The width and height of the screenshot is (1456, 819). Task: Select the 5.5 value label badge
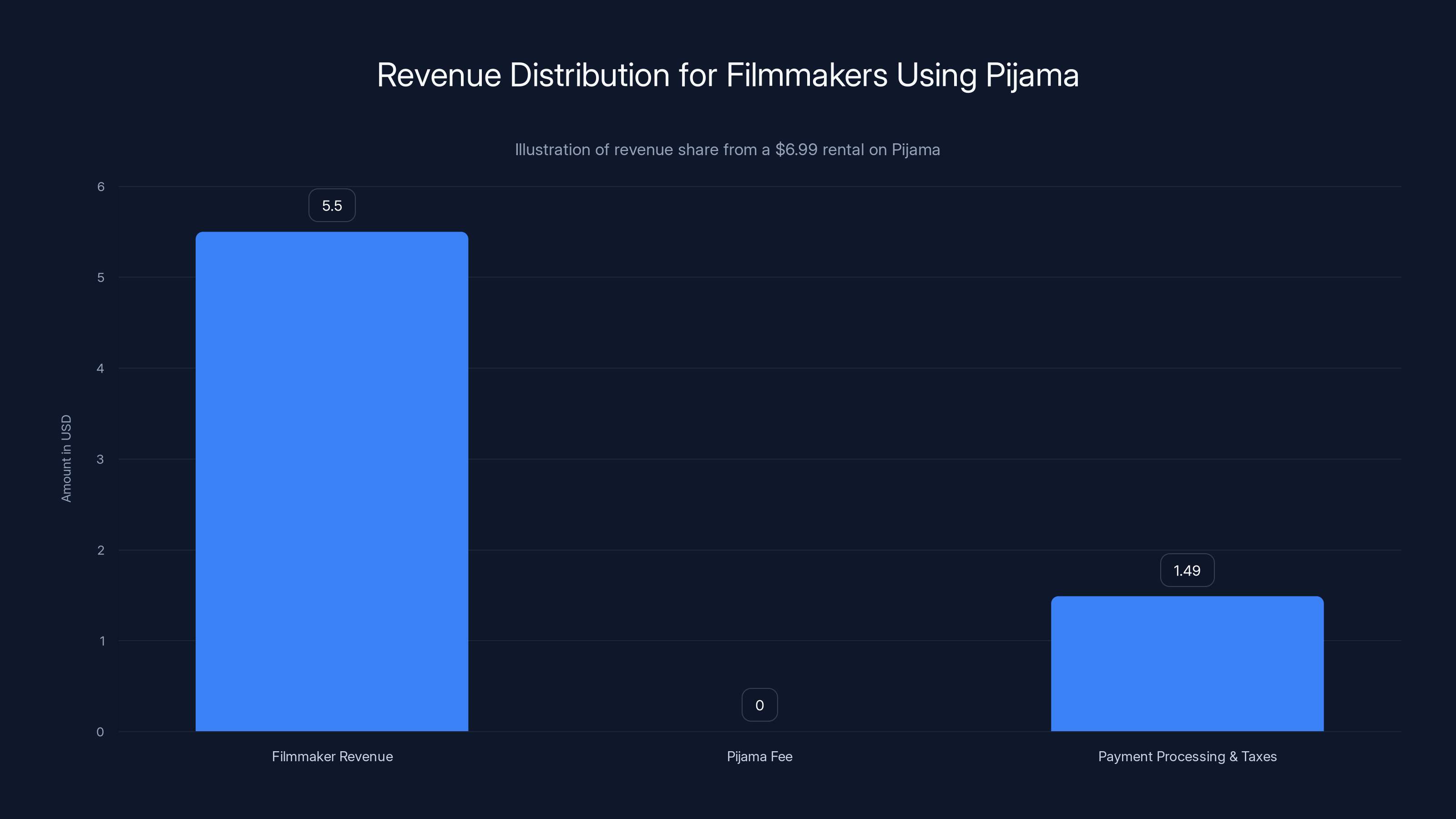point(331,205)
